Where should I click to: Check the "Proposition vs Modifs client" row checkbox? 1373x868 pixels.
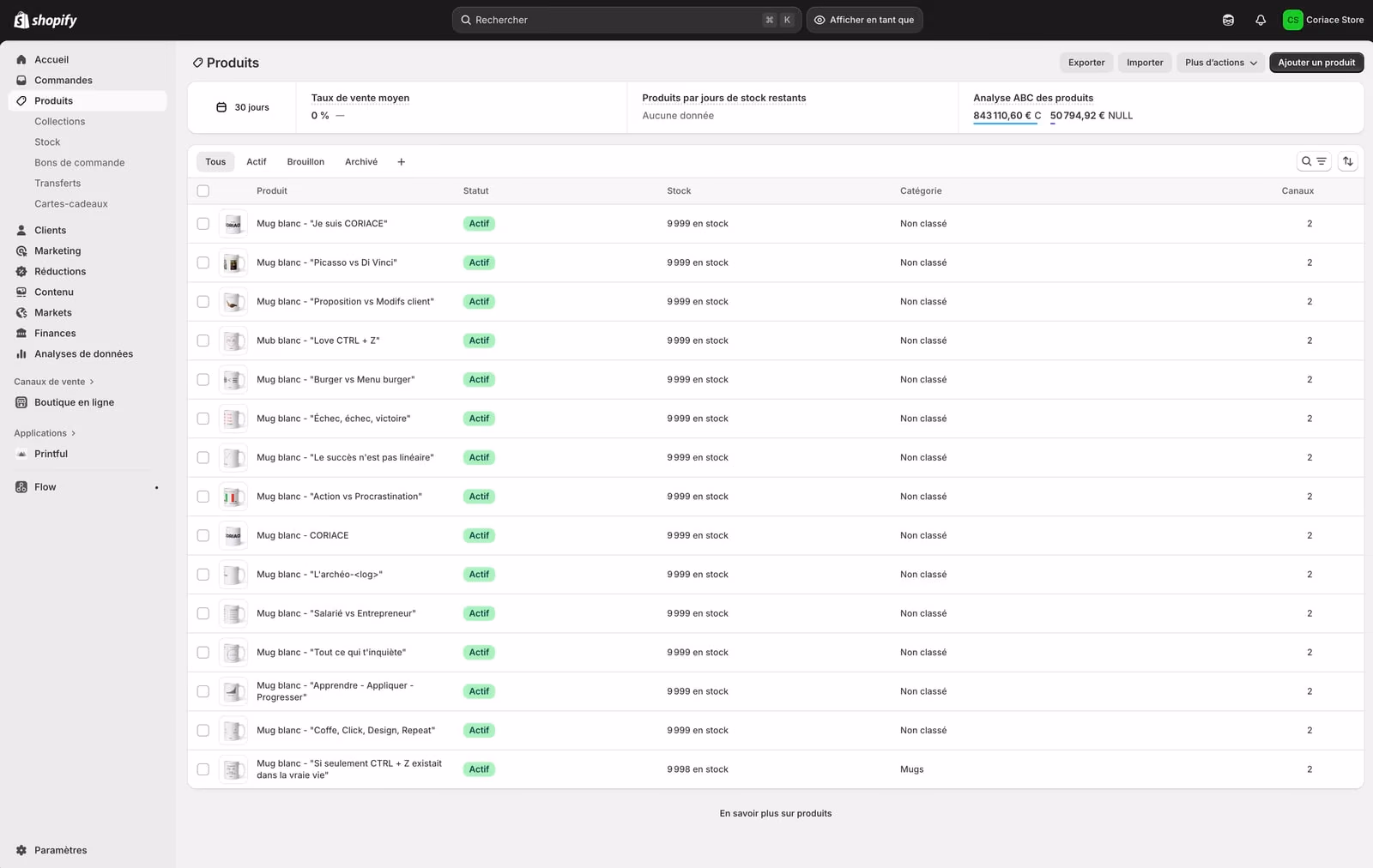[x=203, y=302]
